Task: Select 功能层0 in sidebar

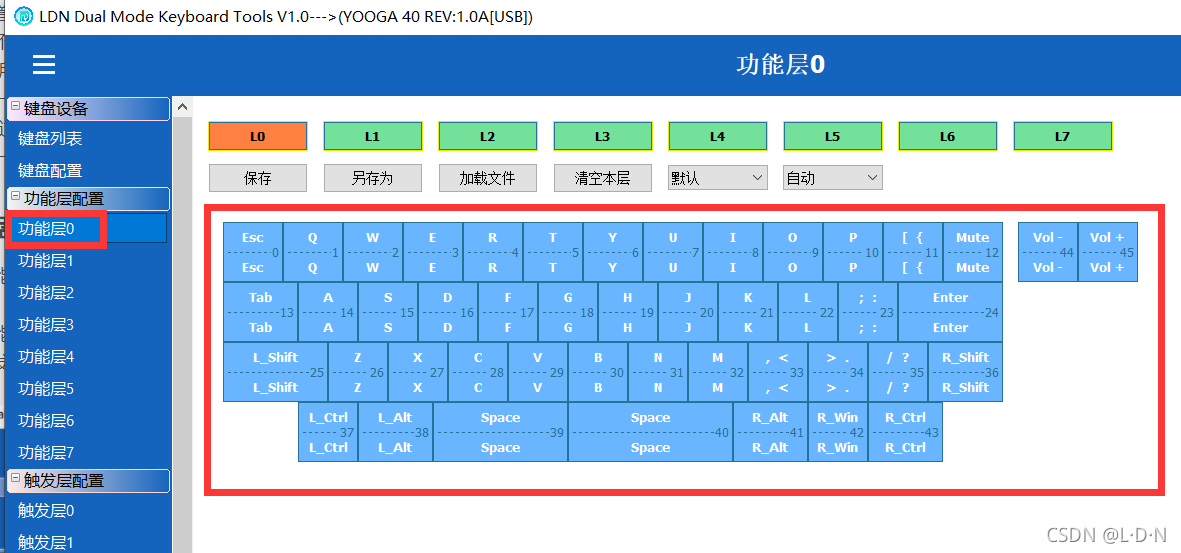Action: click(x=88, y=228)
